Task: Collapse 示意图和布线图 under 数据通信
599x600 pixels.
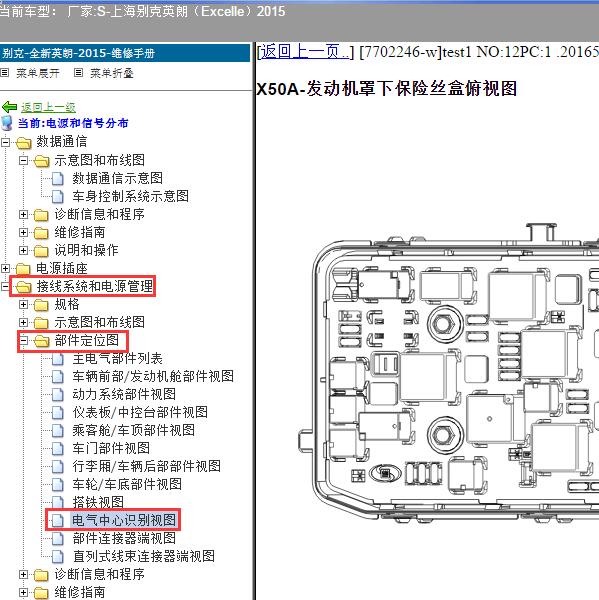Action: click(x=23, y=160)
